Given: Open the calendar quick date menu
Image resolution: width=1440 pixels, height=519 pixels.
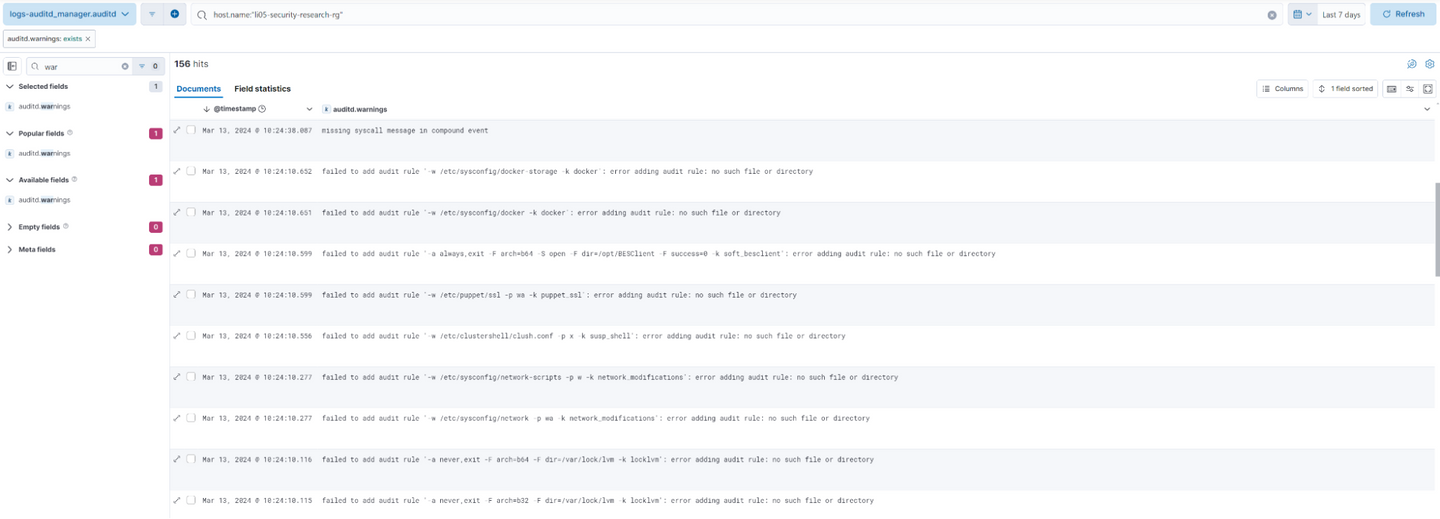Looking at the screenshot, I should click(1302, 15).
